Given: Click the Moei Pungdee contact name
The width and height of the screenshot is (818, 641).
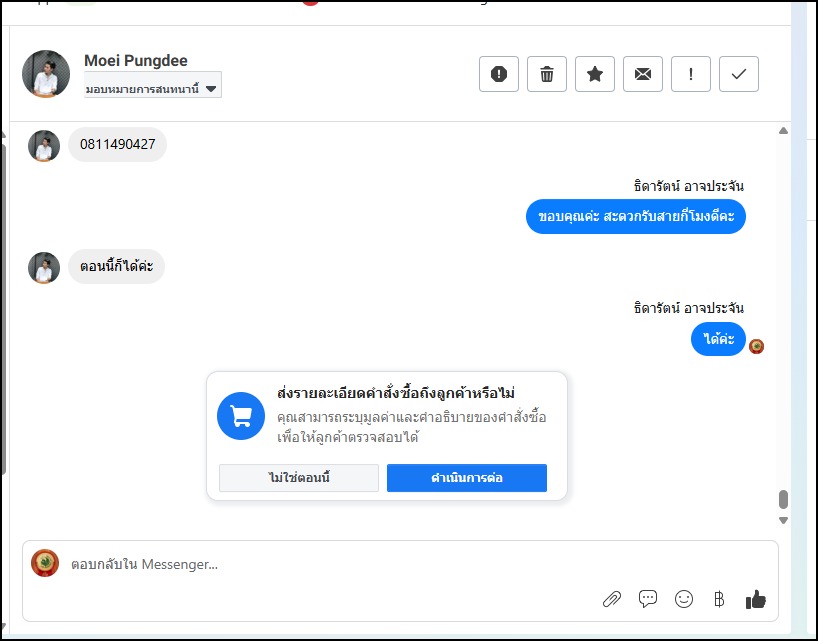Looking at the screenshot, I should click(136, 61).
